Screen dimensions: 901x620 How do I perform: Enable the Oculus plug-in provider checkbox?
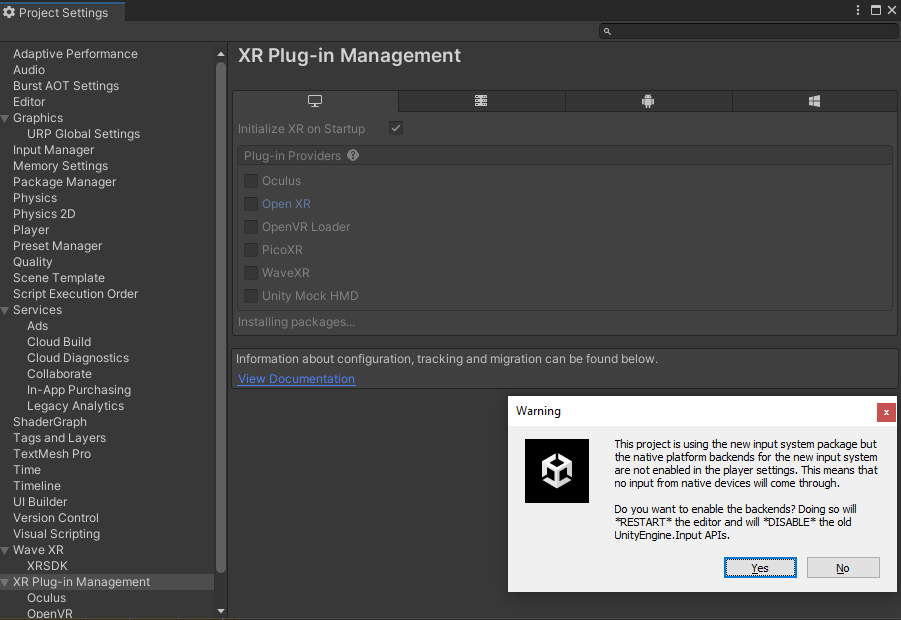tap(251, 181)
